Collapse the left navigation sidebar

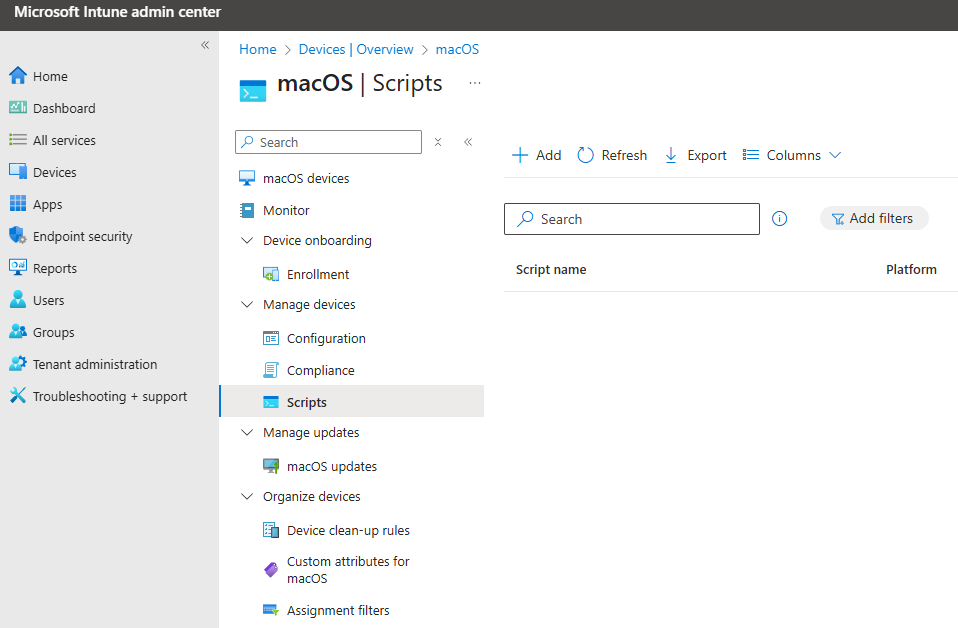(205, 45)
